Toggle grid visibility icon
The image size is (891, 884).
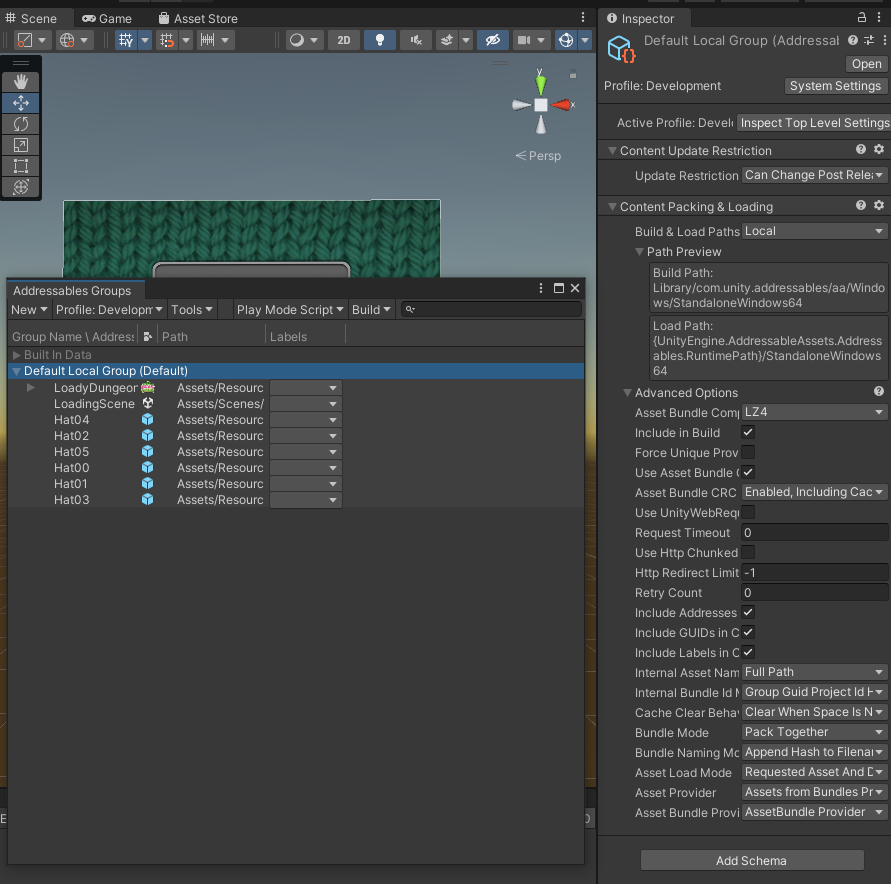(126, 40)
